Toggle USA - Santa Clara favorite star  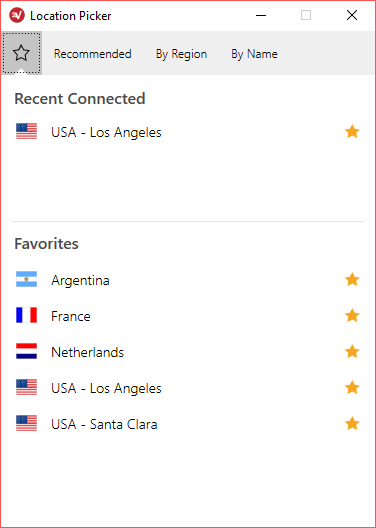pyautogui.click(x=352, y=424)
